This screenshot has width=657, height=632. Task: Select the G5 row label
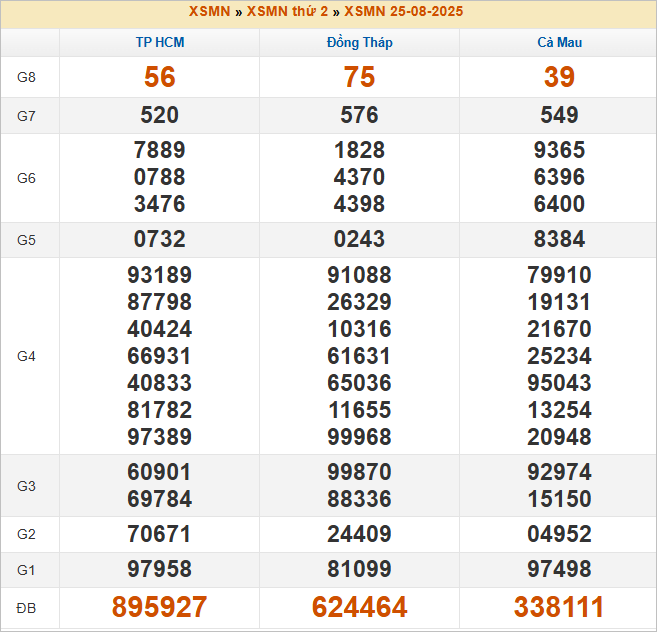click(26, 240)
